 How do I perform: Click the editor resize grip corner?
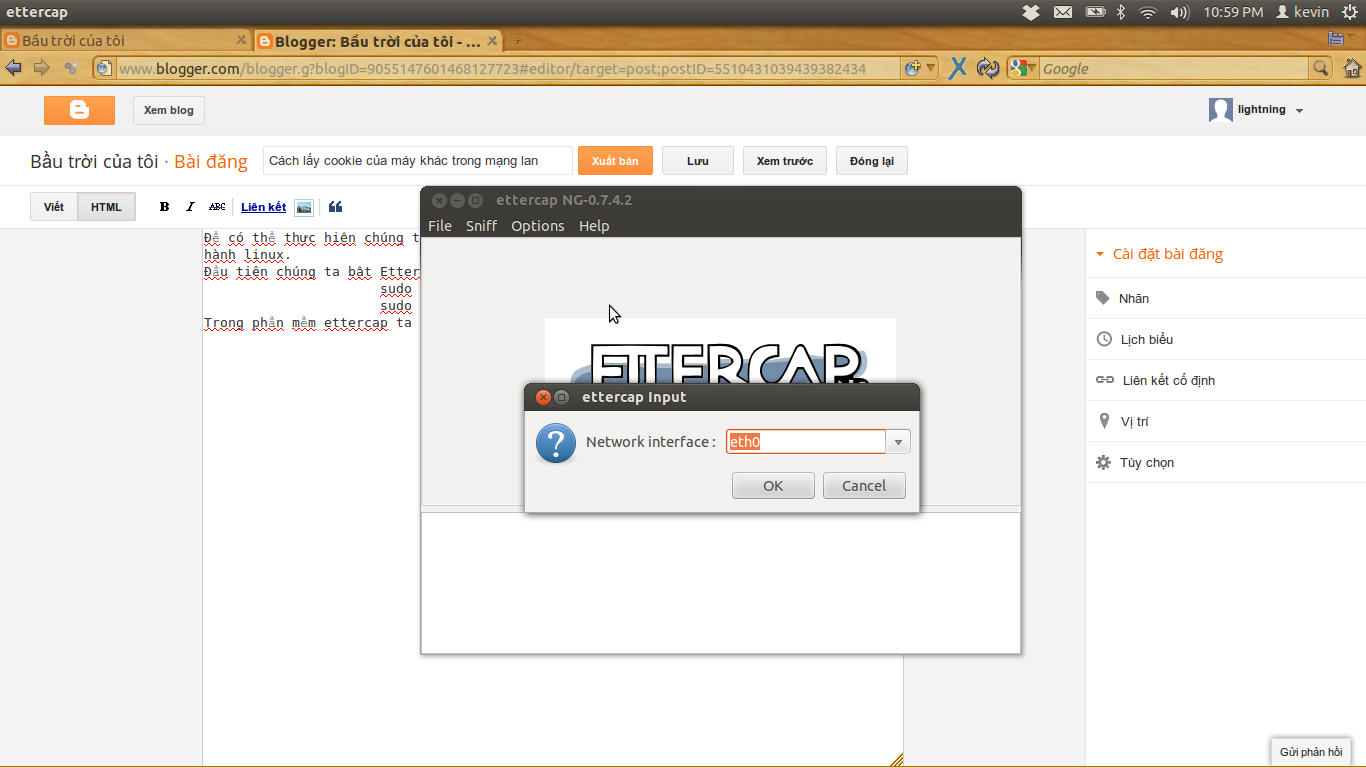point(896,759)
